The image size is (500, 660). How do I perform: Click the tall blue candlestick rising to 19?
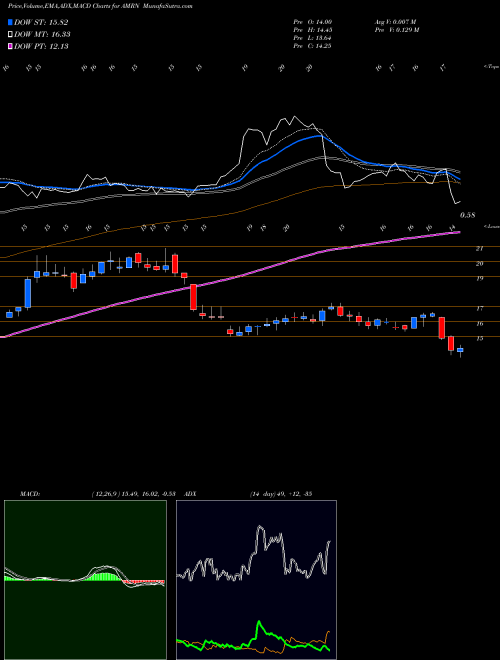(x=28, y=293)
